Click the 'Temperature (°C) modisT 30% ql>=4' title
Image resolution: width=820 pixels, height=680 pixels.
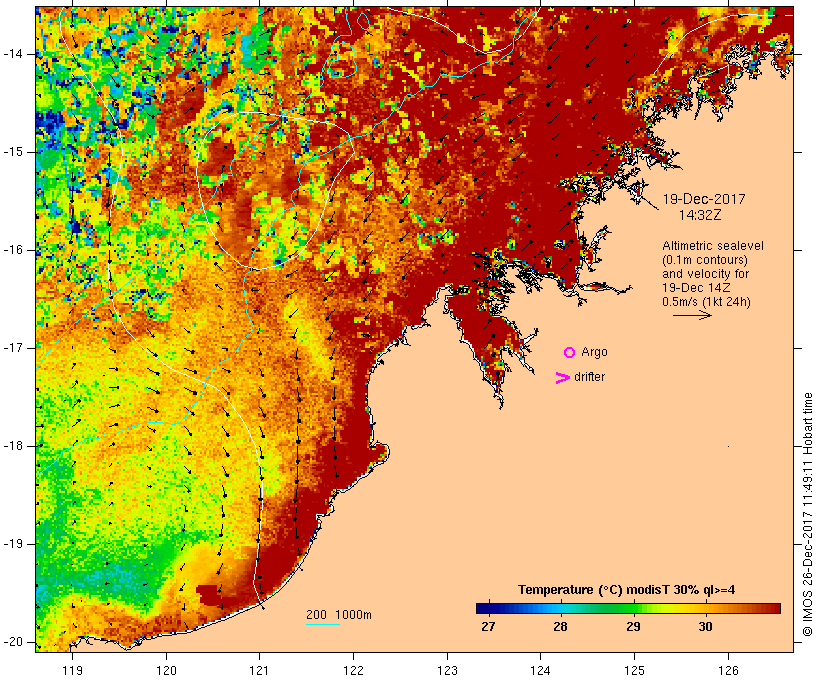point(627,590)
